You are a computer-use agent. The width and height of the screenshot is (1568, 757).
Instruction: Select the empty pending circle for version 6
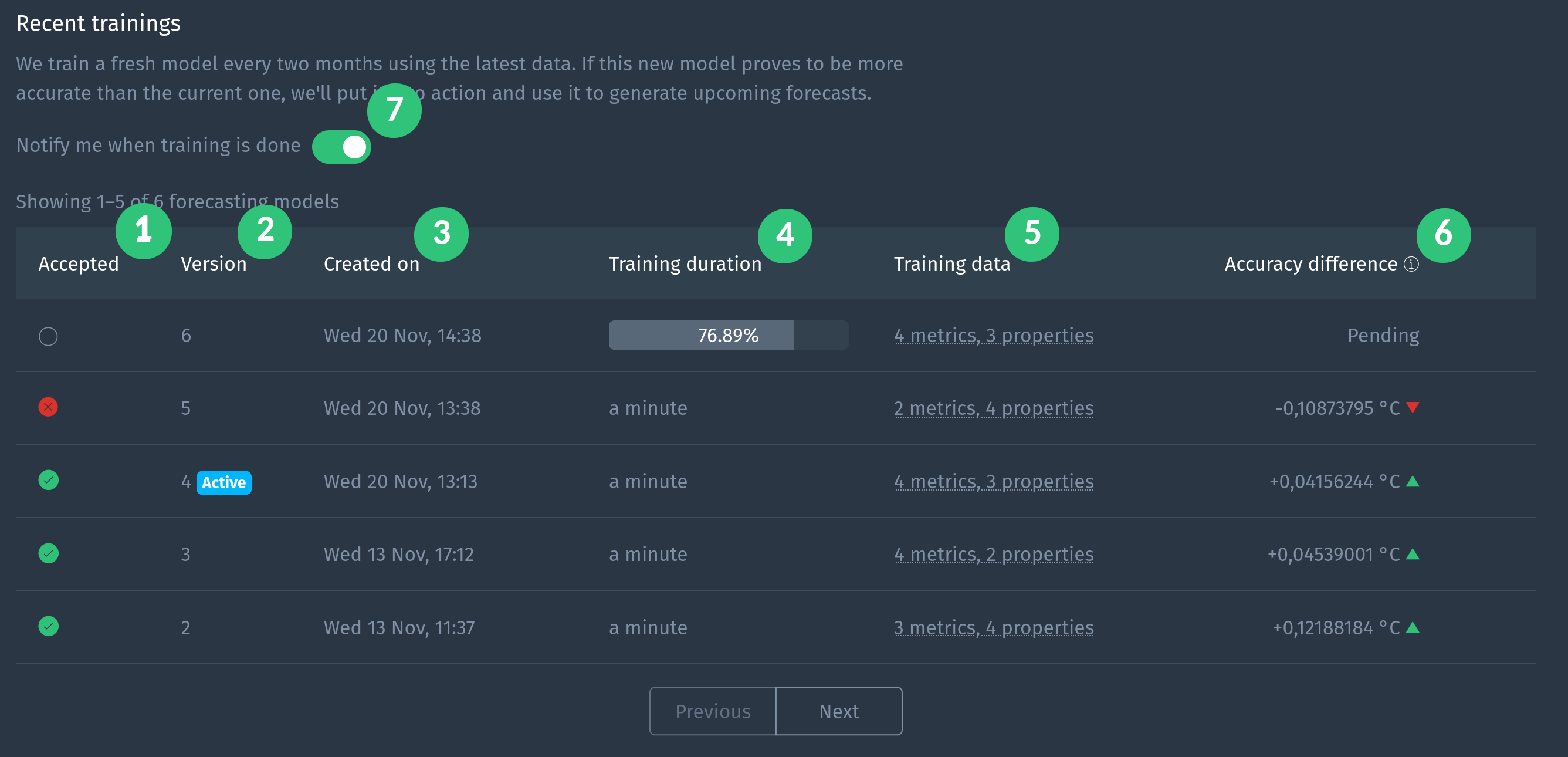point(48,336)
